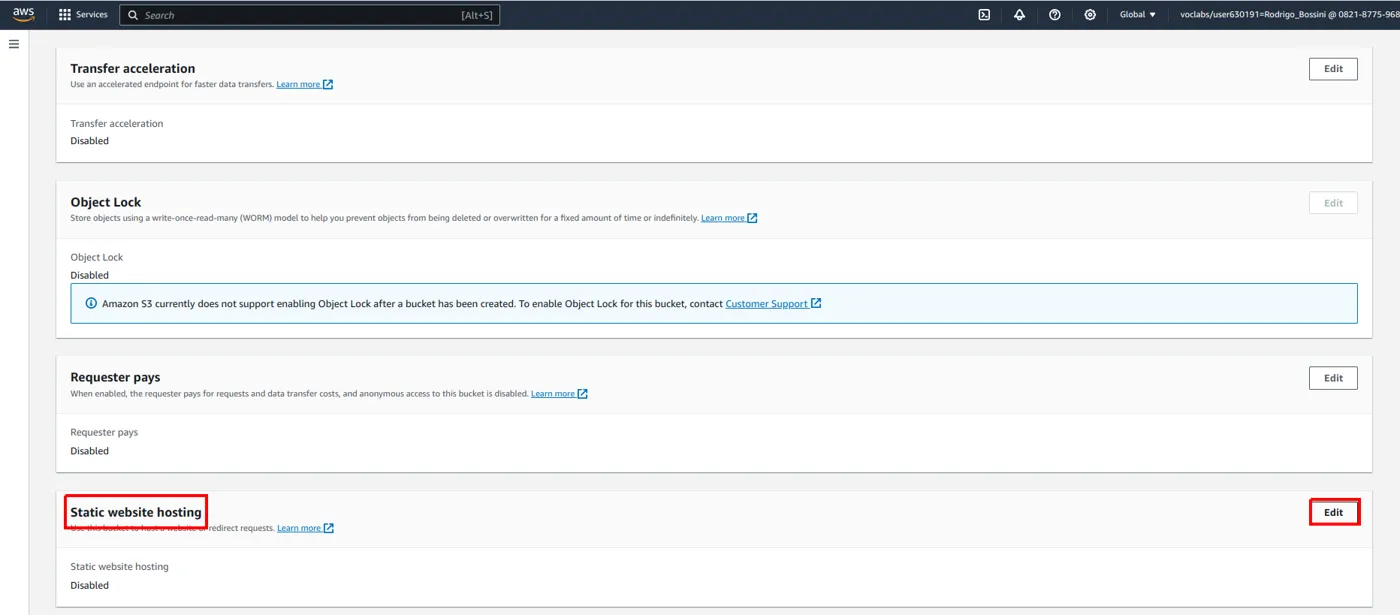Open Learn more link for Object Lock
The width and height of the screenshot is (1400, 615).
729,218
